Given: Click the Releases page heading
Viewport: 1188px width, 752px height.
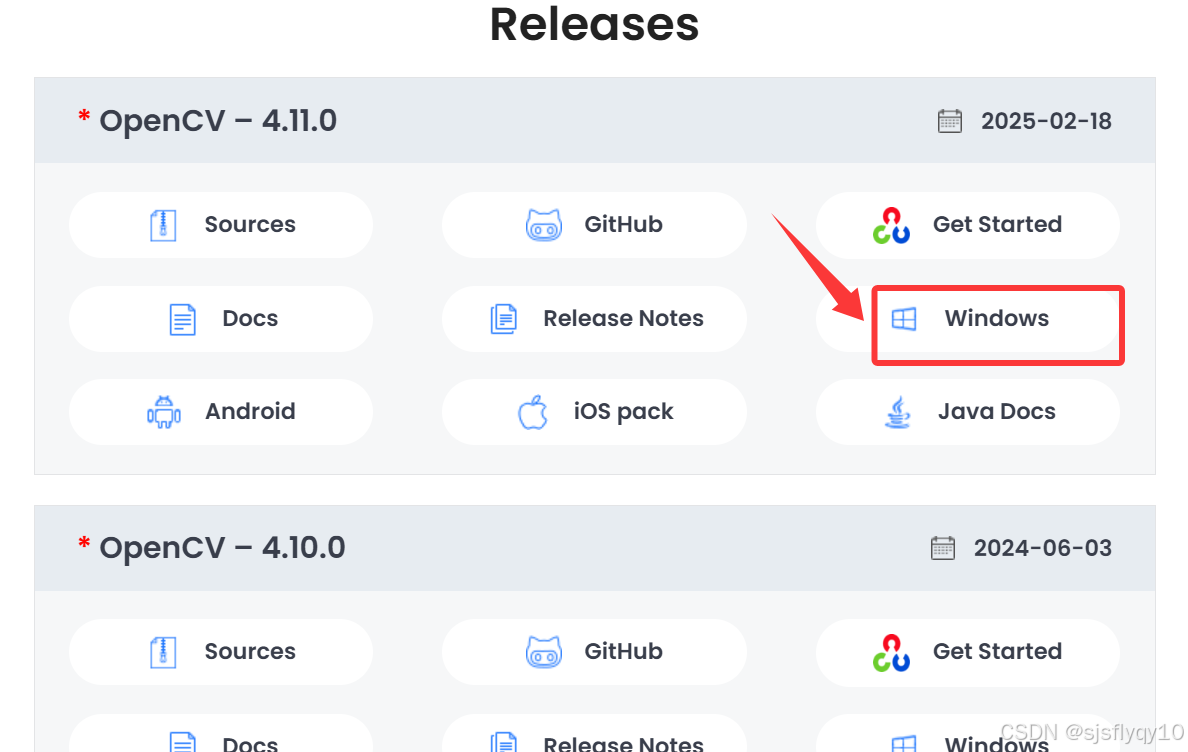Looking at the screenshot, I should (x=594, y=24).
